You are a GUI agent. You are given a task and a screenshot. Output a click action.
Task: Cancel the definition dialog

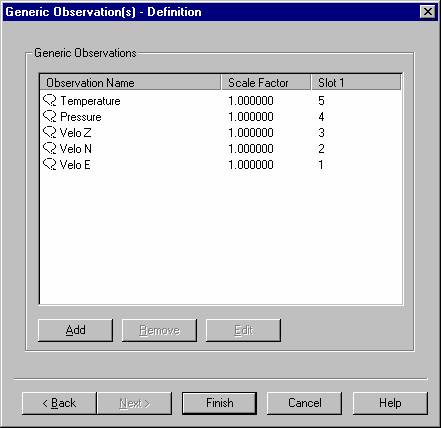tap(305, 403)
